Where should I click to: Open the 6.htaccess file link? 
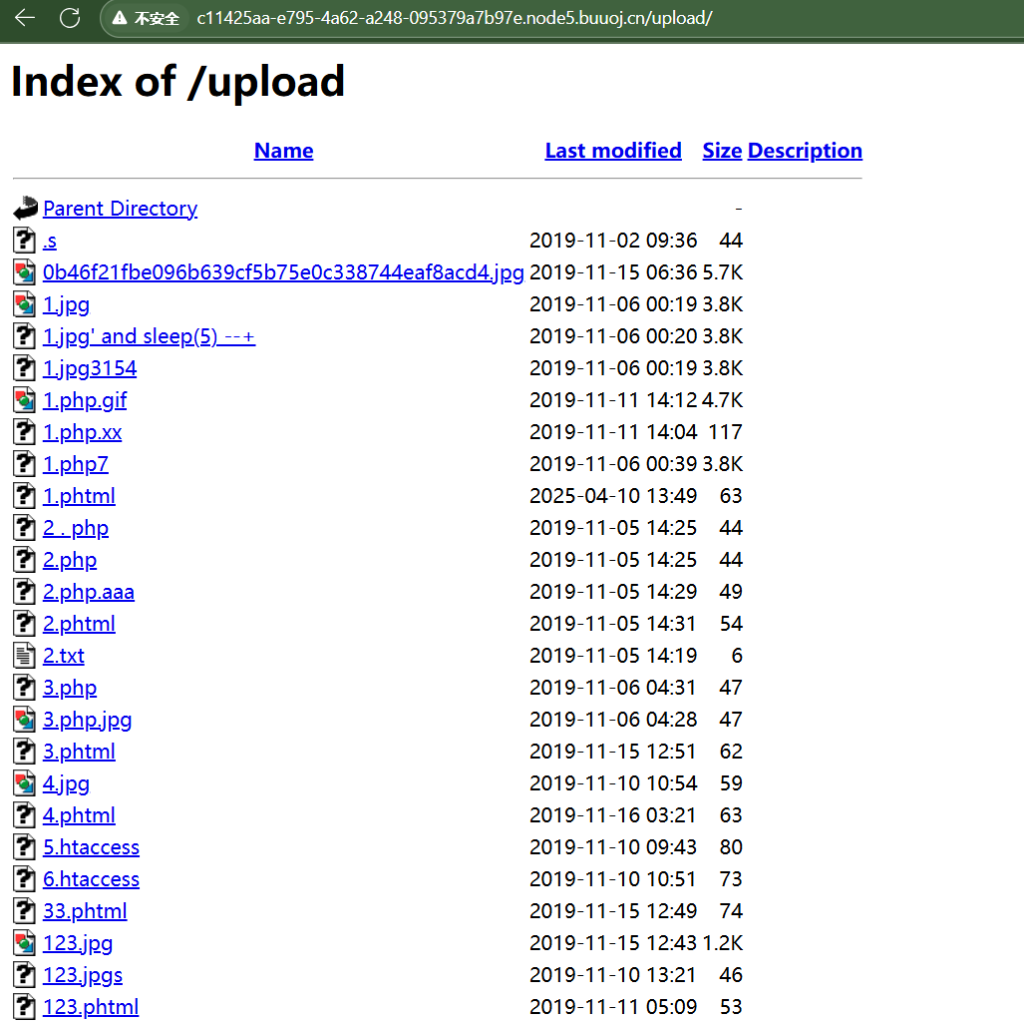tap(91, 880)
